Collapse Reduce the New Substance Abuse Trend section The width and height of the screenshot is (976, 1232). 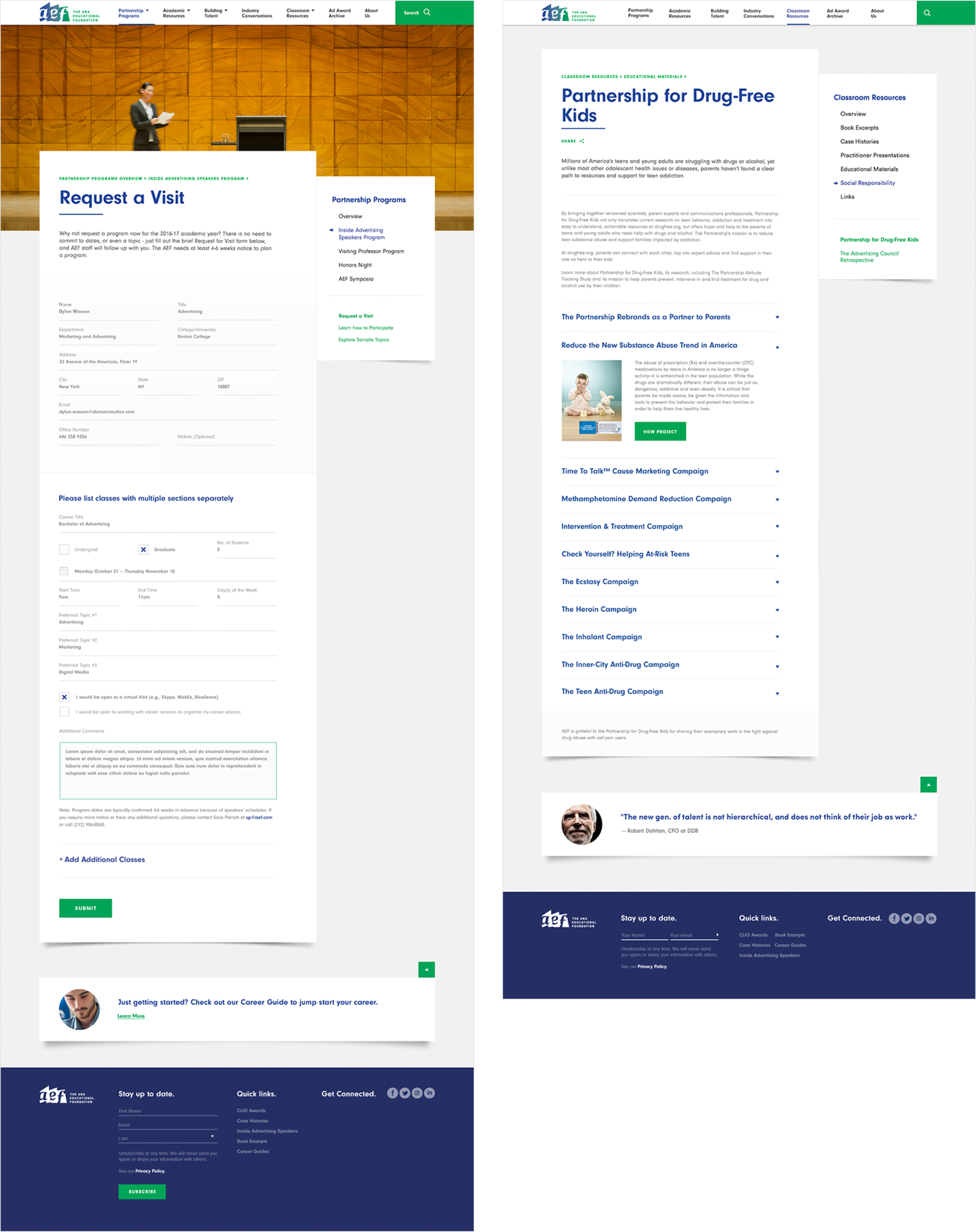click(777, 347)
